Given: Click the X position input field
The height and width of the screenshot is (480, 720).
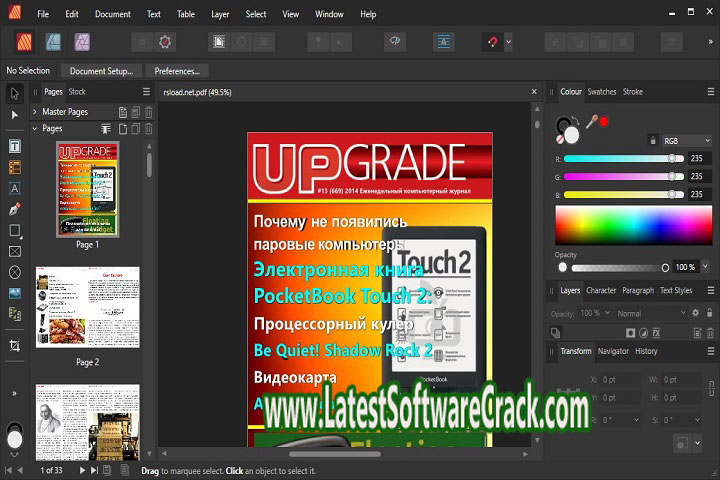Looking at the screenshot, I should click(620, 380).
